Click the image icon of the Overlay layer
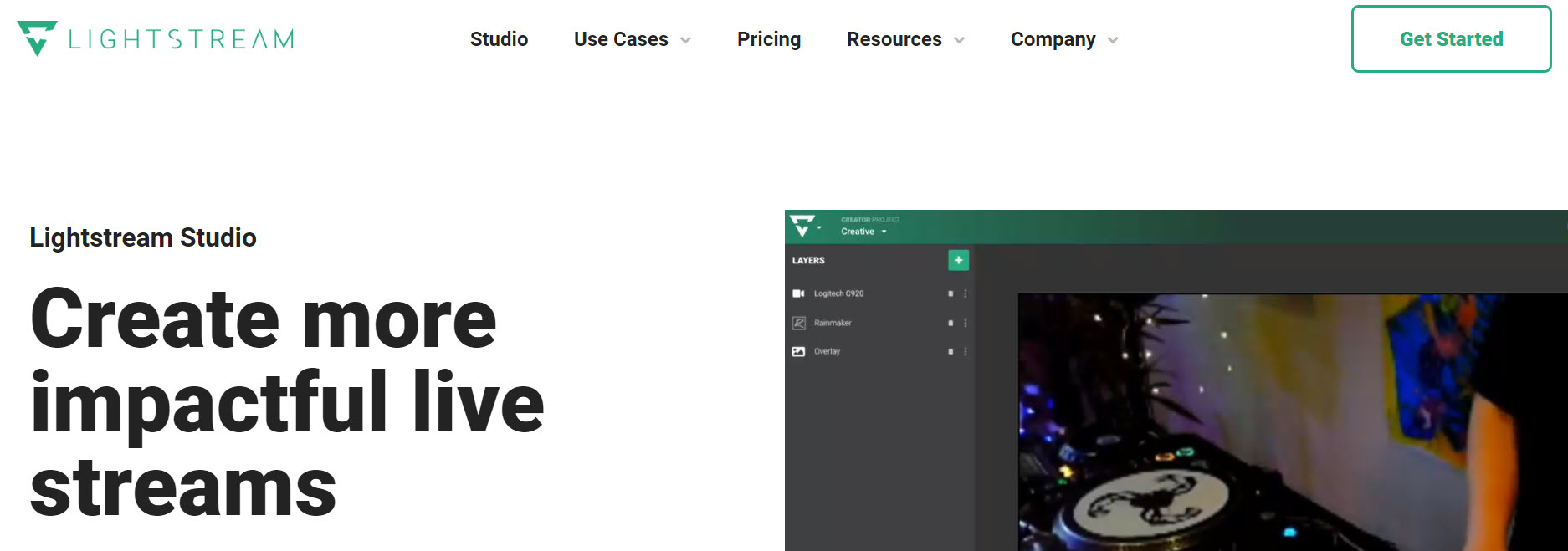 pyautogui.click(x=798, y=351)
